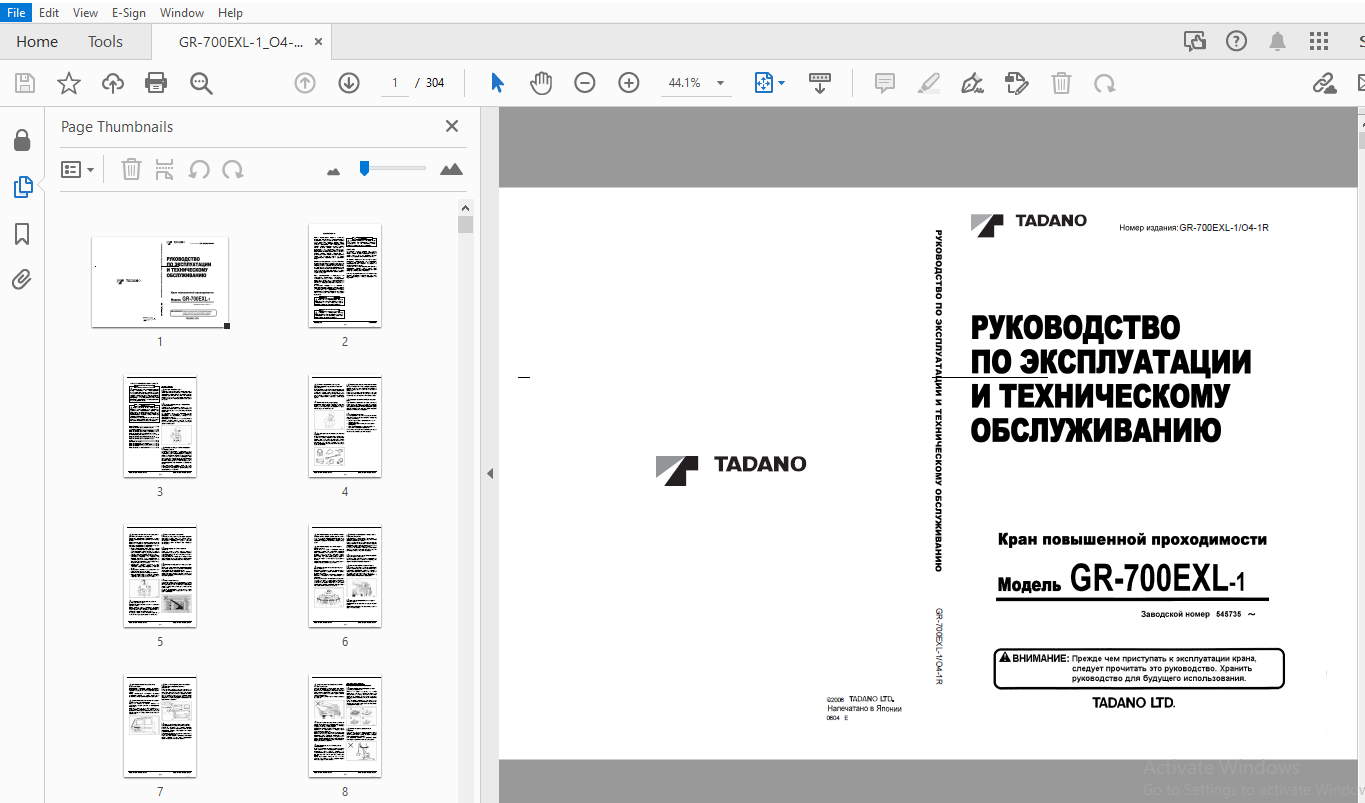This screenshot has width=1365, height=803.
Task: Click the find text magnifier icon
Action: tap(201, 83)
